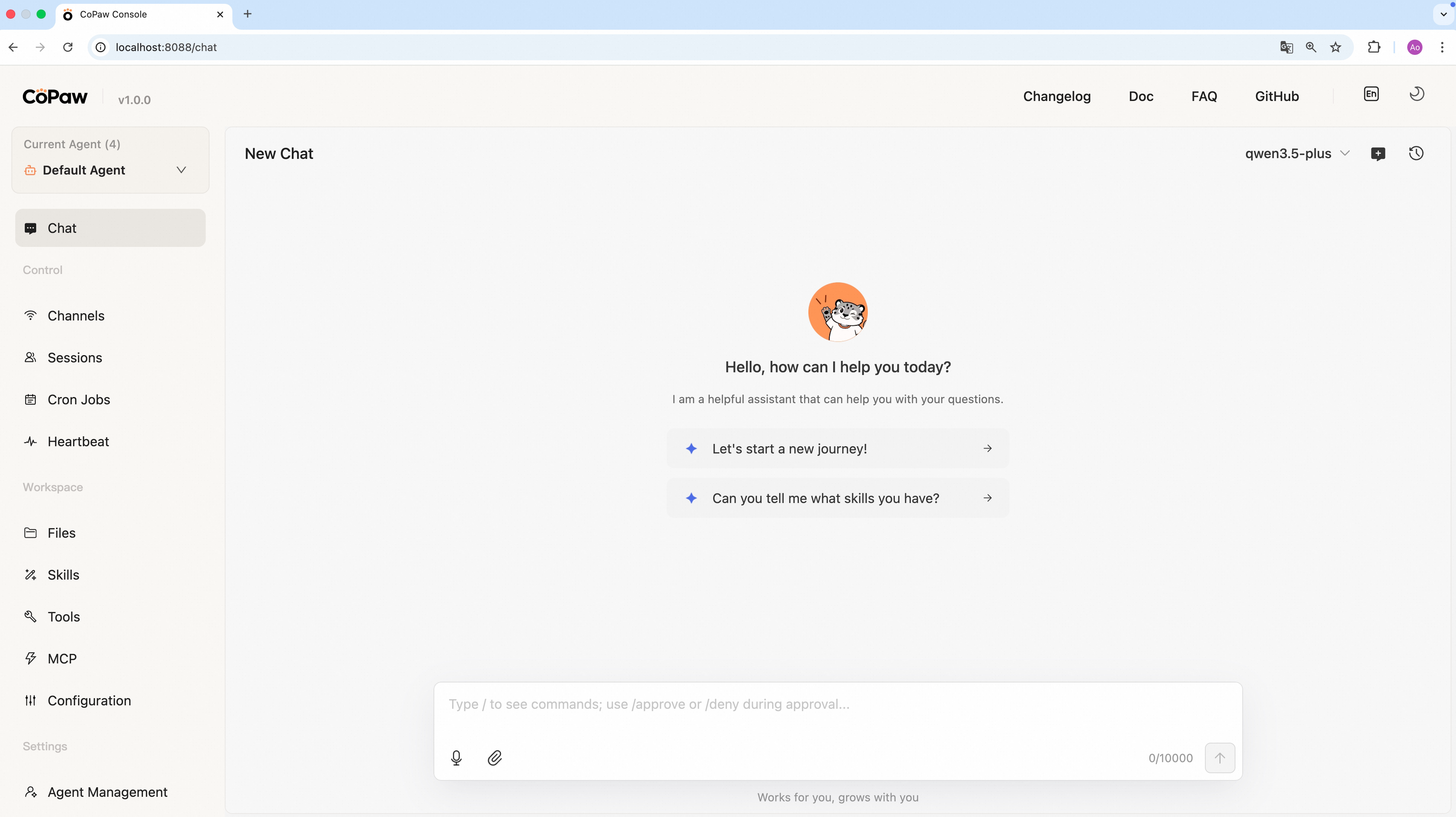The height and width of the screenshot is (817, 1456).
Task: Open the Changelog link
Action: point(1056,97)
